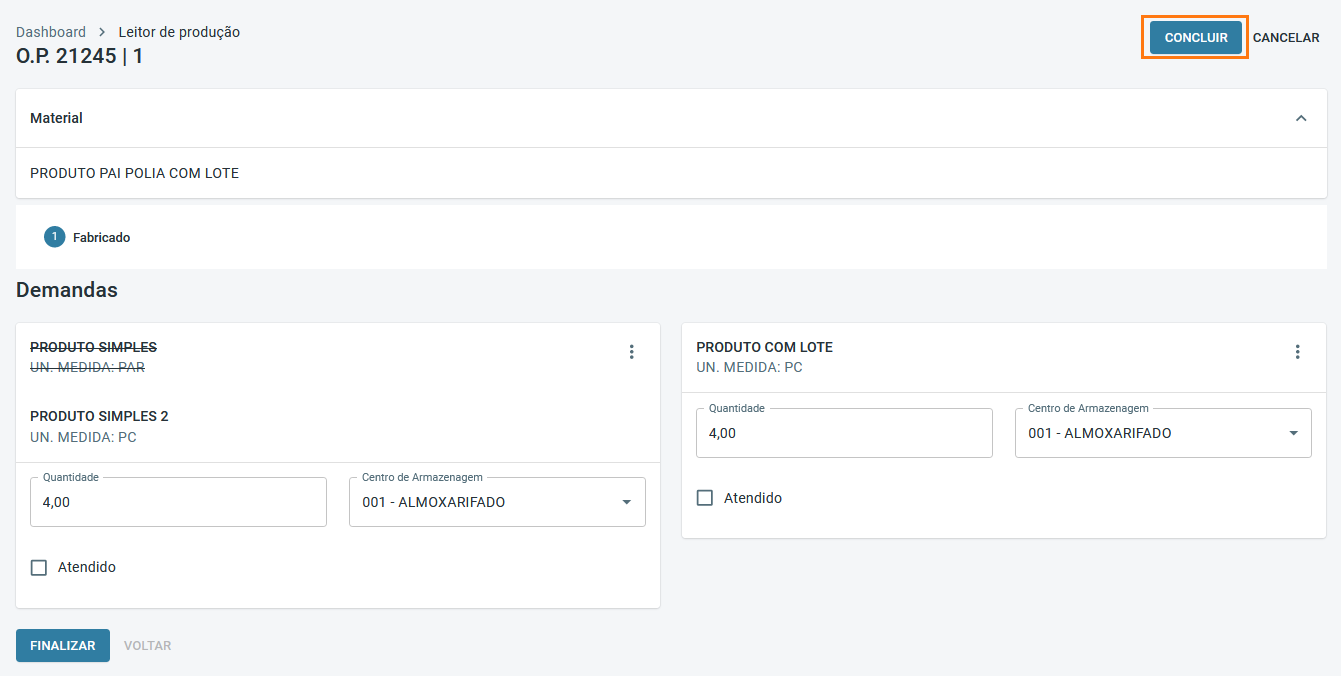Click the Leitor de produção breadcrumb
Screen dimensions: 1341x676
pos(179,32)
